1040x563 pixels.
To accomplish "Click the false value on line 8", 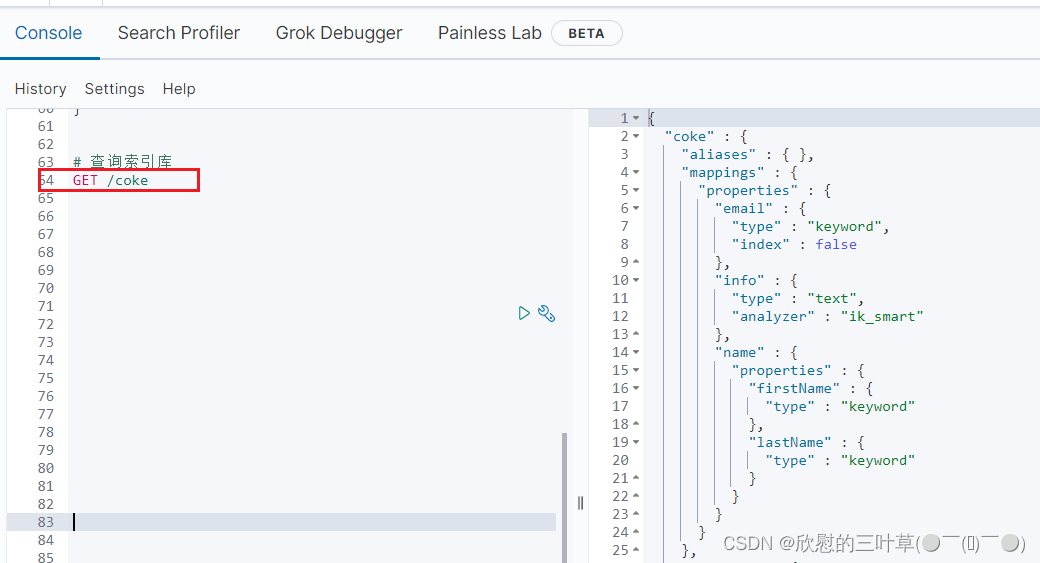I will [x=836, y=245].
